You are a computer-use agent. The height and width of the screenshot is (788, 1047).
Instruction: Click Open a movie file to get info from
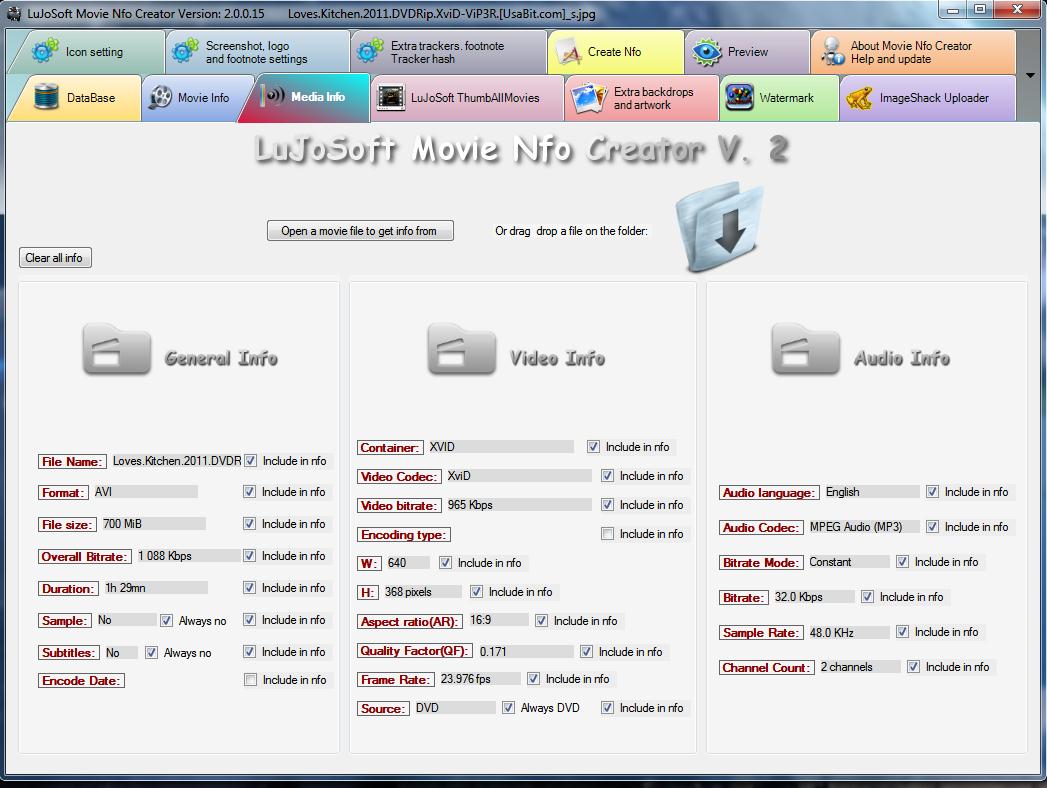point(360,231)
